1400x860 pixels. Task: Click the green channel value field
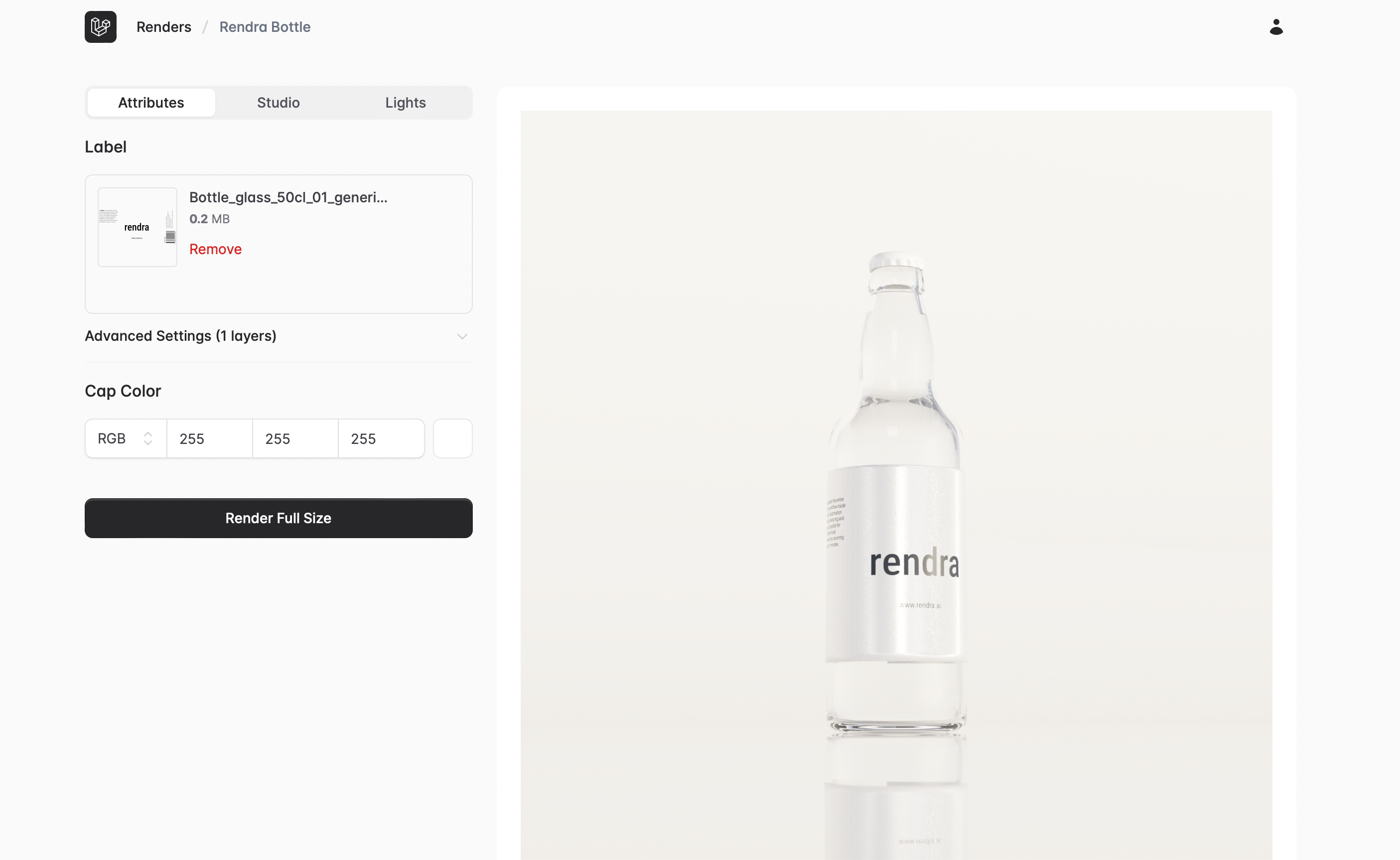tap(294, 438)
